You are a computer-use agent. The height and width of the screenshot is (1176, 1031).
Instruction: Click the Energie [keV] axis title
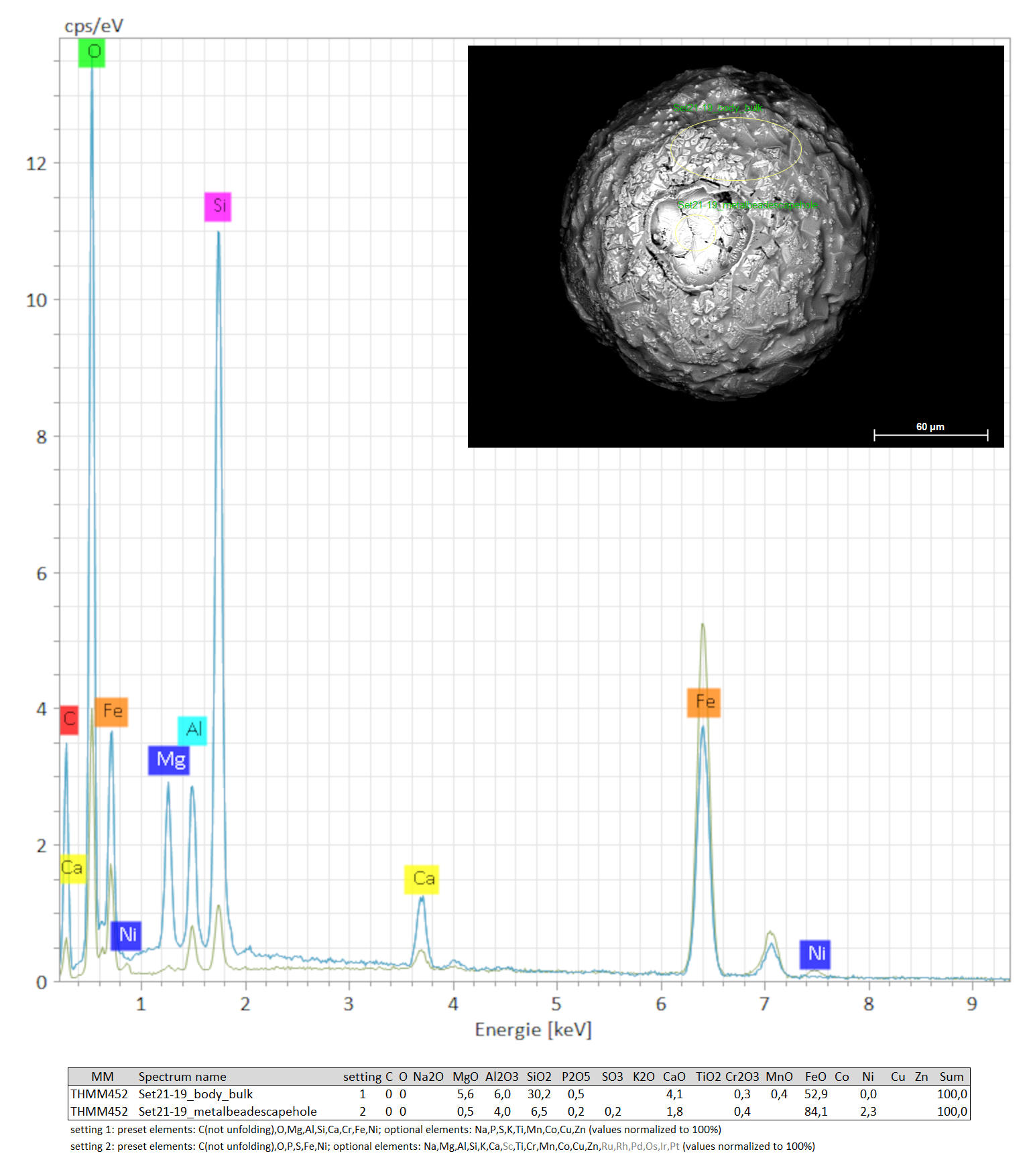tap(533, 1029)
